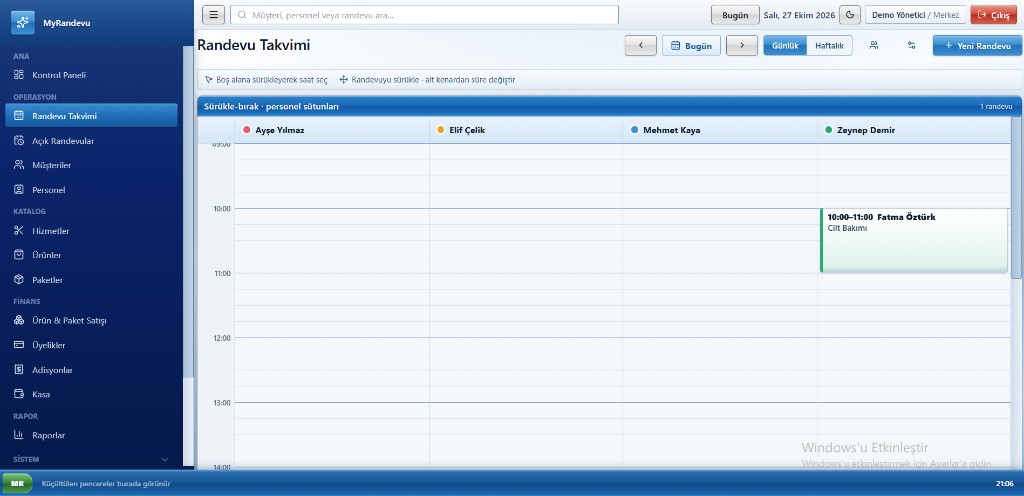
Task: Click the green dot beside Zeynep Demir
Action: [x=829, y=130]
